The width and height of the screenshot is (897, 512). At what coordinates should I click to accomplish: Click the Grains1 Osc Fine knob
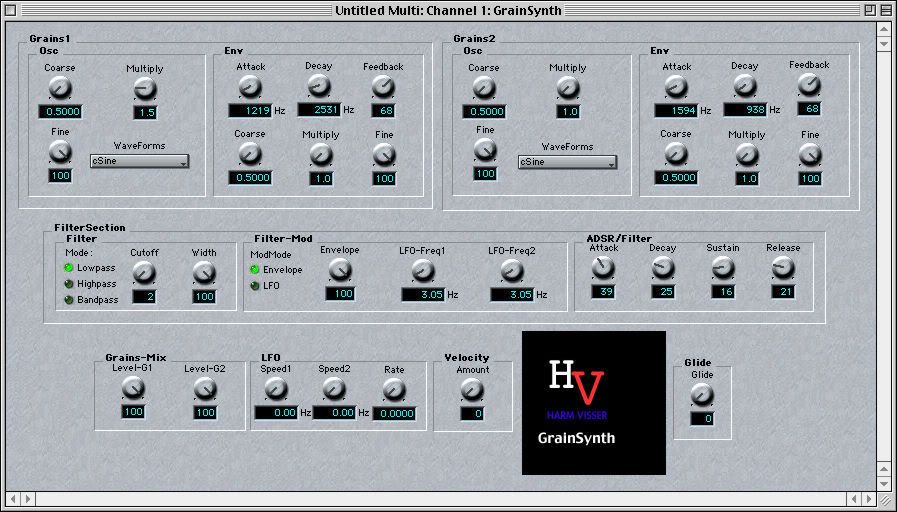(59, 152)
